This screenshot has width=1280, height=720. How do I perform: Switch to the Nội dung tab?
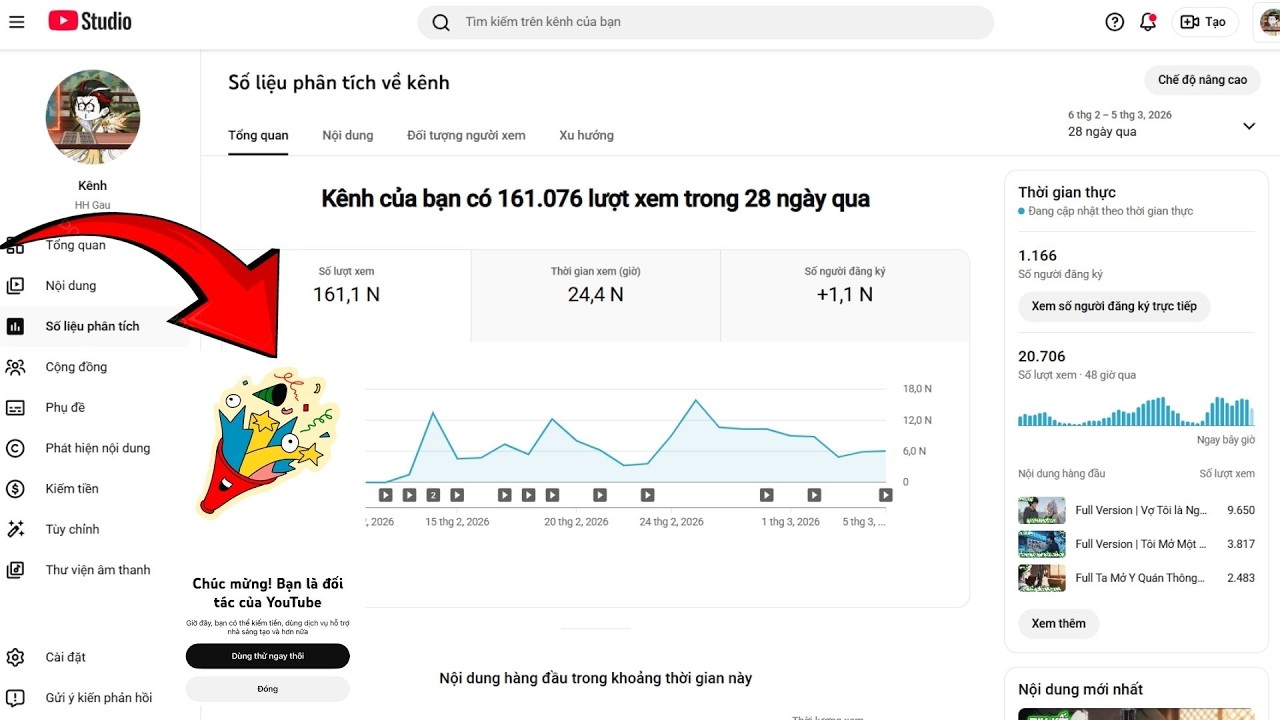pos(347,135)
